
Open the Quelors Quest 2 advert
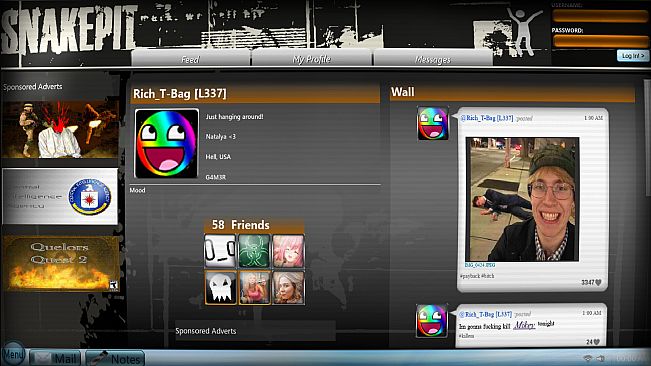(x=61, y=264)
